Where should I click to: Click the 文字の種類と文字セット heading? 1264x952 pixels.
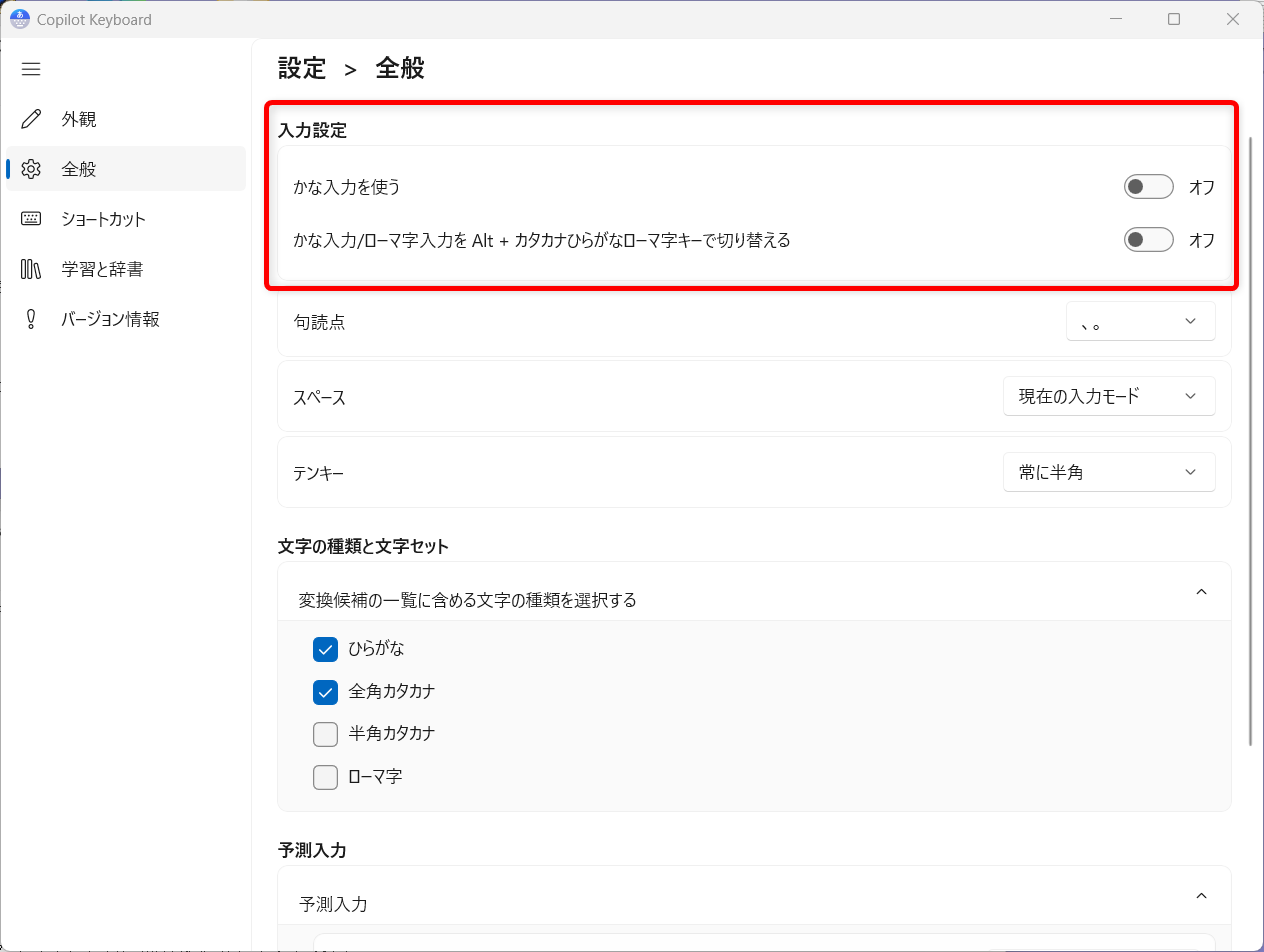pyautogui.click(x=363, y=546)
